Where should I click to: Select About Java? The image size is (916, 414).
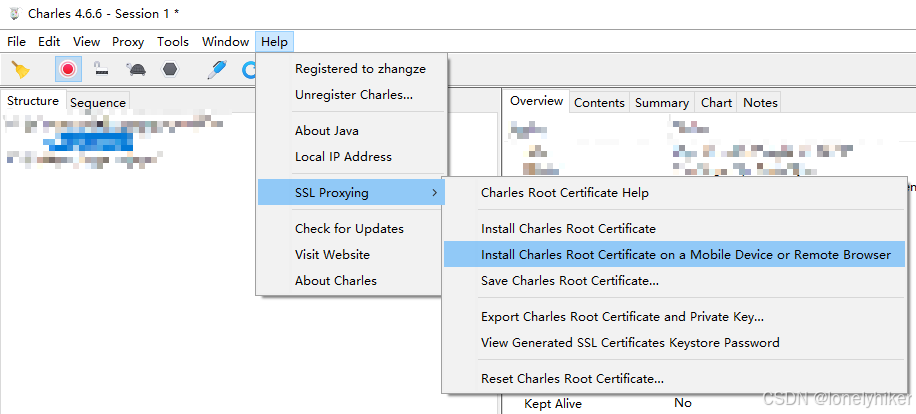(352, 131)
